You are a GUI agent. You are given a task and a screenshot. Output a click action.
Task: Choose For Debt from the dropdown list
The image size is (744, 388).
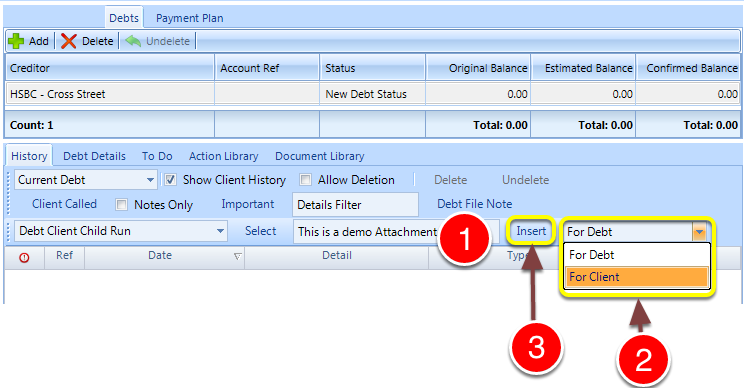pyautogui.click(x=636, y=255)
